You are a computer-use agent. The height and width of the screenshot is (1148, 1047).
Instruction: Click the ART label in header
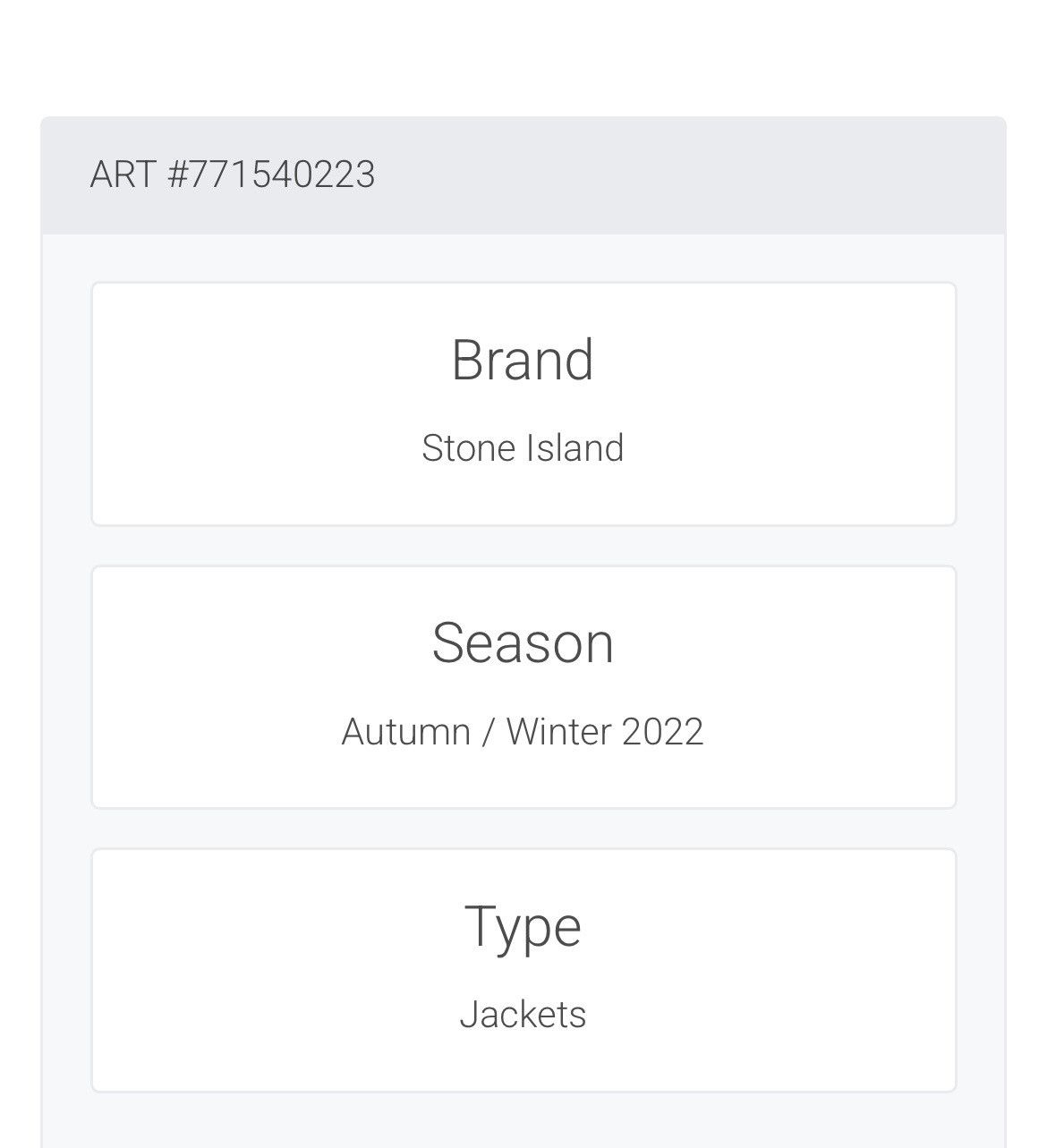pyautogui.click(x=123, y=174)
